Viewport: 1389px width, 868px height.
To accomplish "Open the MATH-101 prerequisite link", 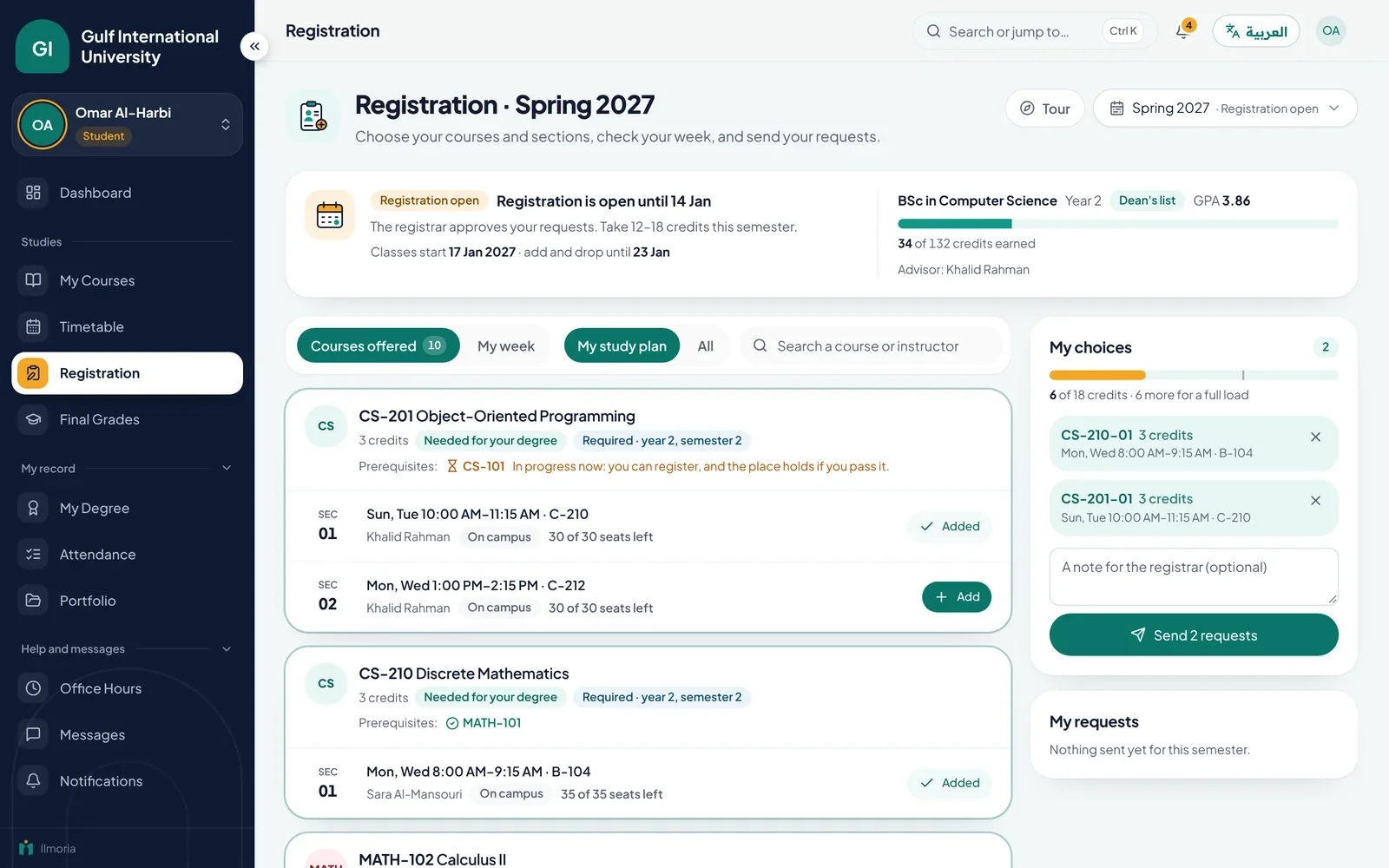I will (x=492, y=723).
